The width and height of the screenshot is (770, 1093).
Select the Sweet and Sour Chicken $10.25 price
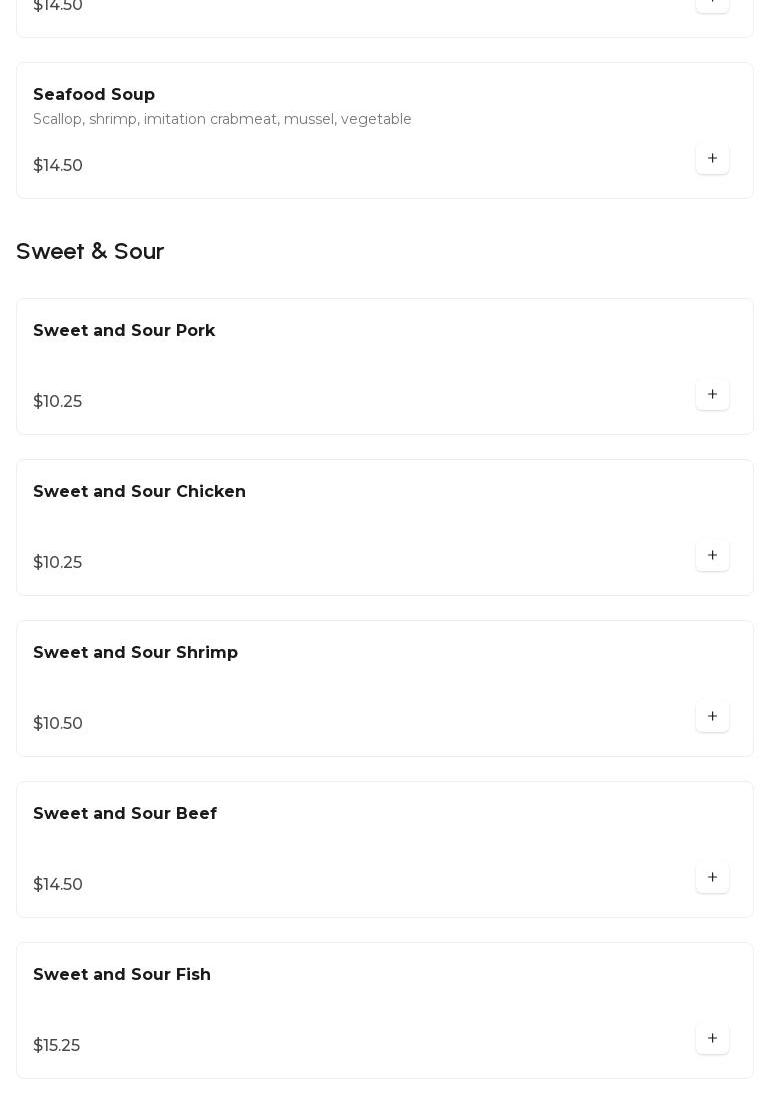click(x=58, y=563)
